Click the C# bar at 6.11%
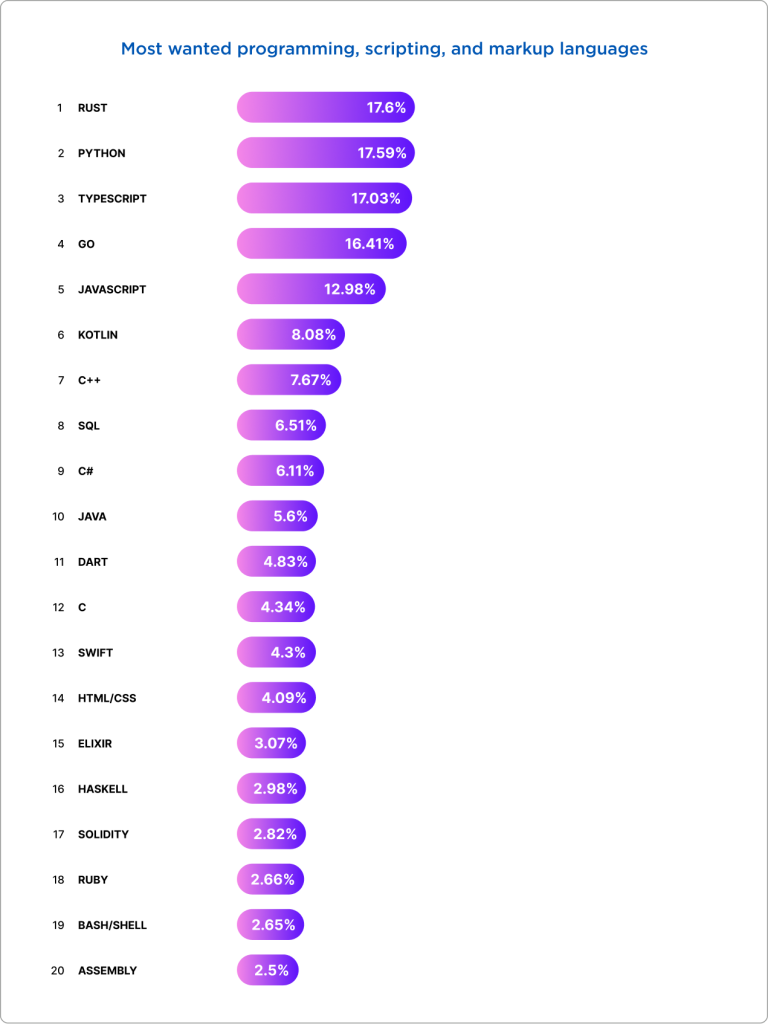The width and height of the screenshot is (768, 1024). (280, 470)
